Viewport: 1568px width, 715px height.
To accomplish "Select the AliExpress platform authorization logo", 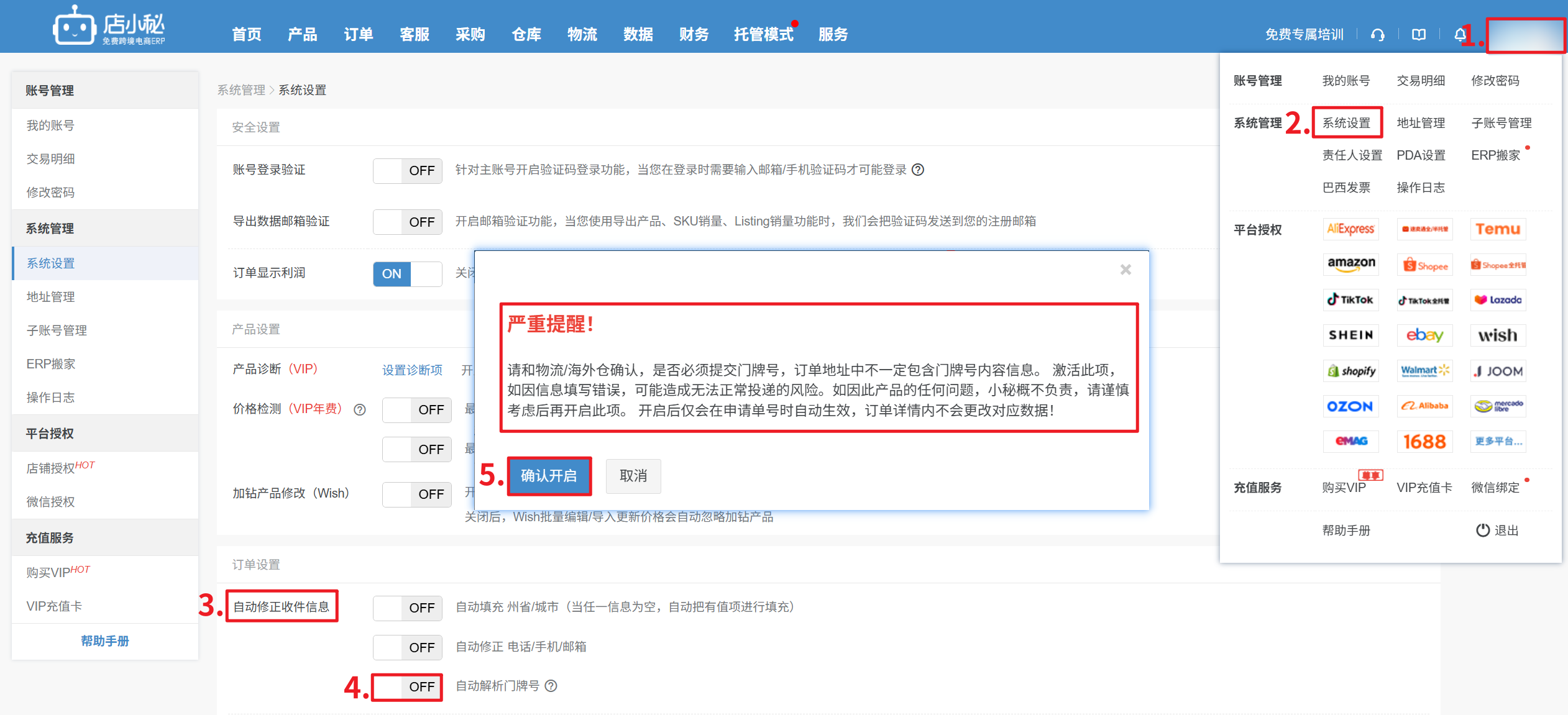I will 1350,229.
